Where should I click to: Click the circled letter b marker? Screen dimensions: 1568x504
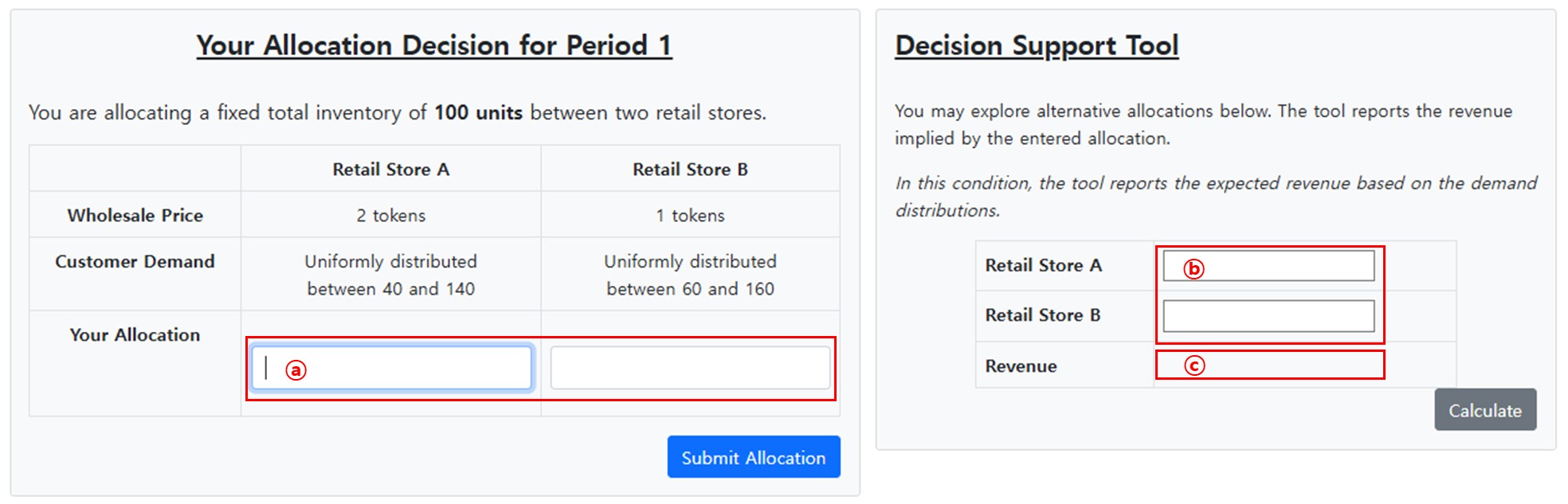point(1193,269)
